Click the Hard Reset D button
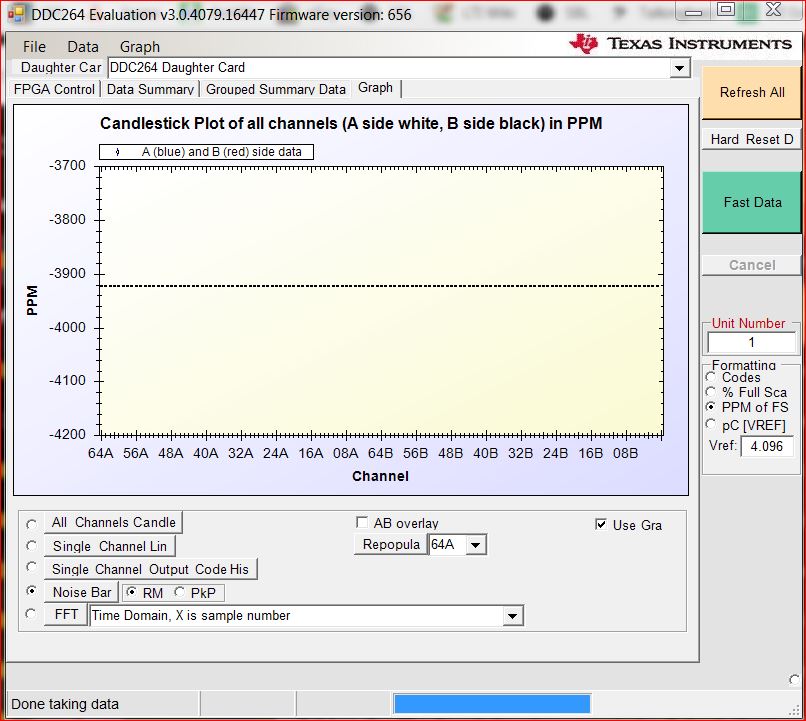Viewport: 806px width, 721px height. pos(752,139)
